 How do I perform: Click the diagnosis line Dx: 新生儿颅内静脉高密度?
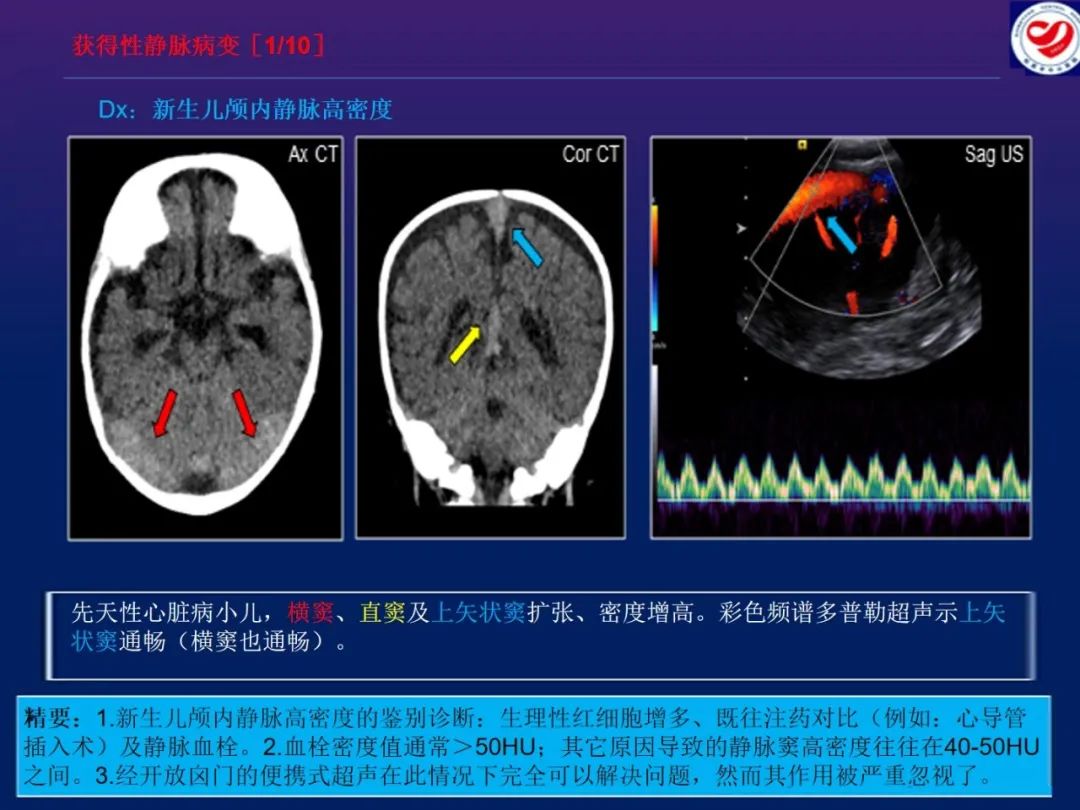245,110
